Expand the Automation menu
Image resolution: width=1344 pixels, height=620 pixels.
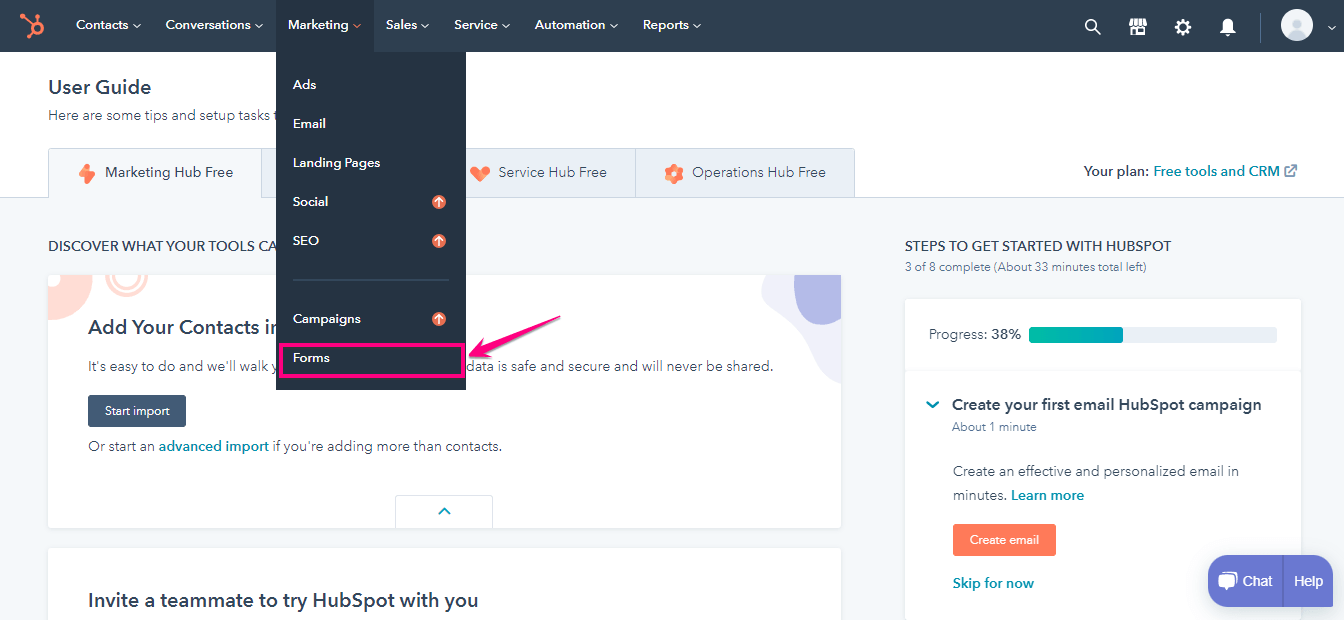coord(576,25)
